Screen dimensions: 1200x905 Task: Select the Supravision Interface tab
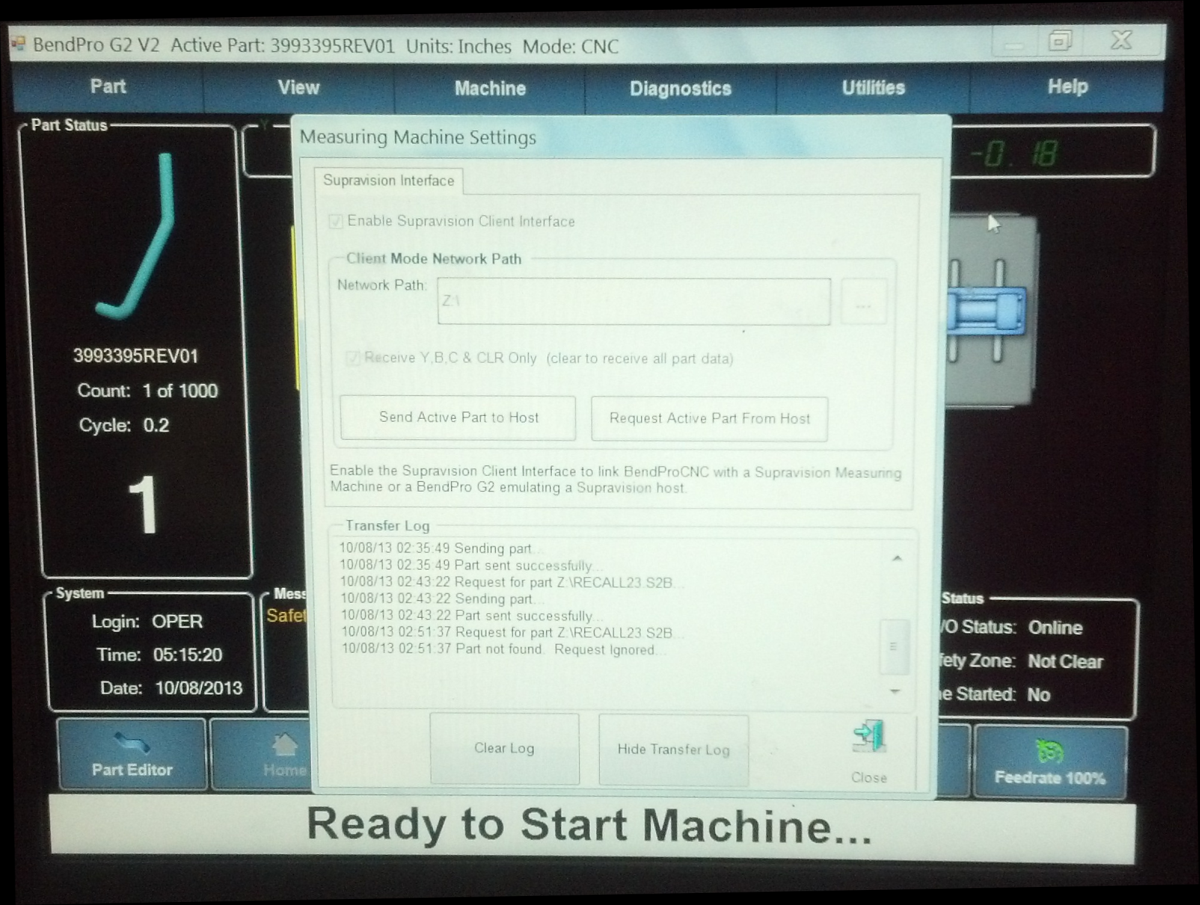[388, 181]
